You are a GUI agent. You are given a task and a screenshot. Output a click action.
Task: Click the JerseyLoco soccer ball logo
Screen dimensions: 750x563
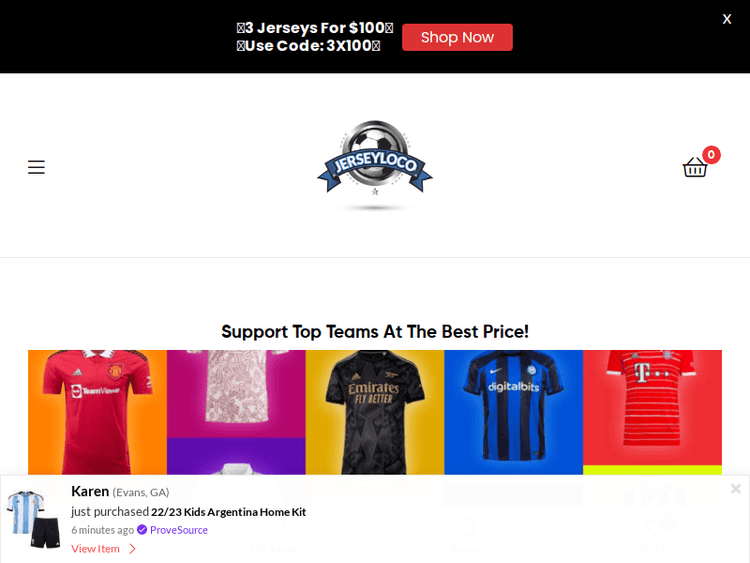tap(375, 163)
